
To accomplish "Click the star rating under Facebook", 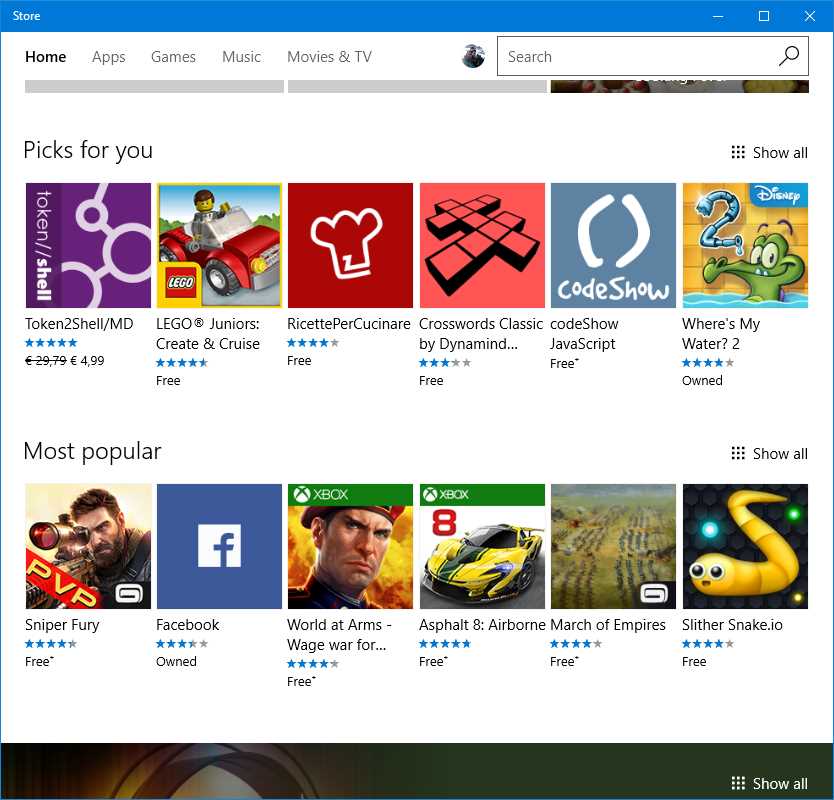I will [x=182, y=644].
